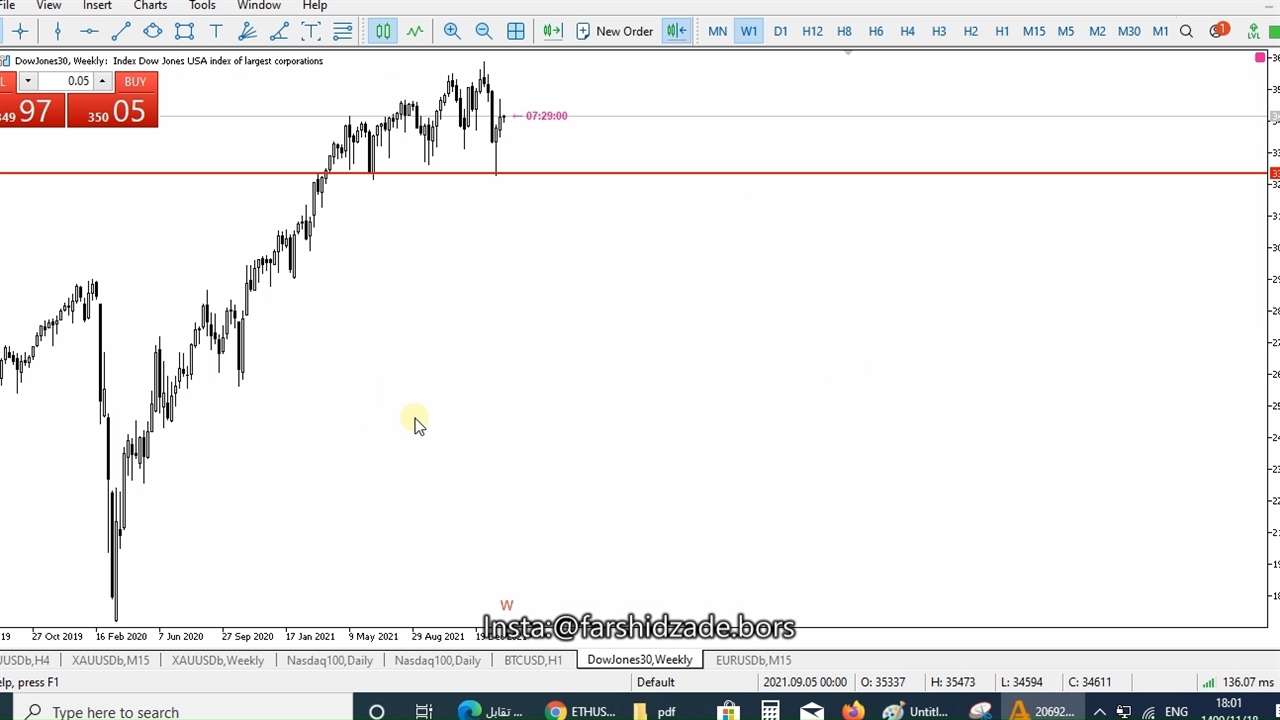Click the lot volume input field

(x=66, y=81)
